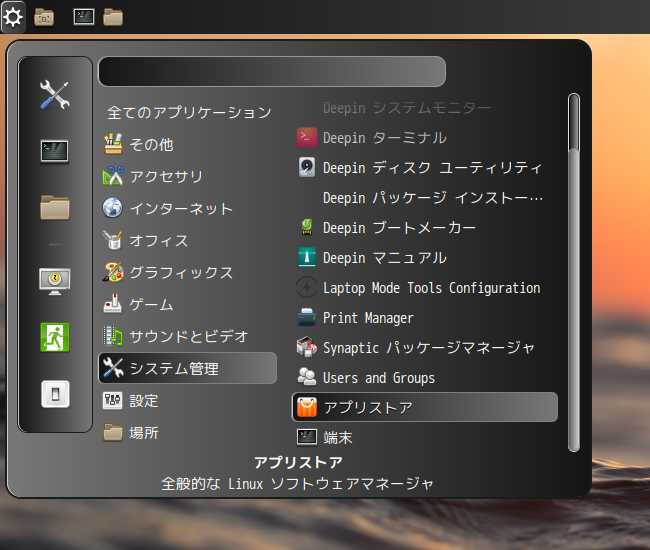Select the その他 category label
The height and width of the screenshot is (550, 650).
pos(151,144)
